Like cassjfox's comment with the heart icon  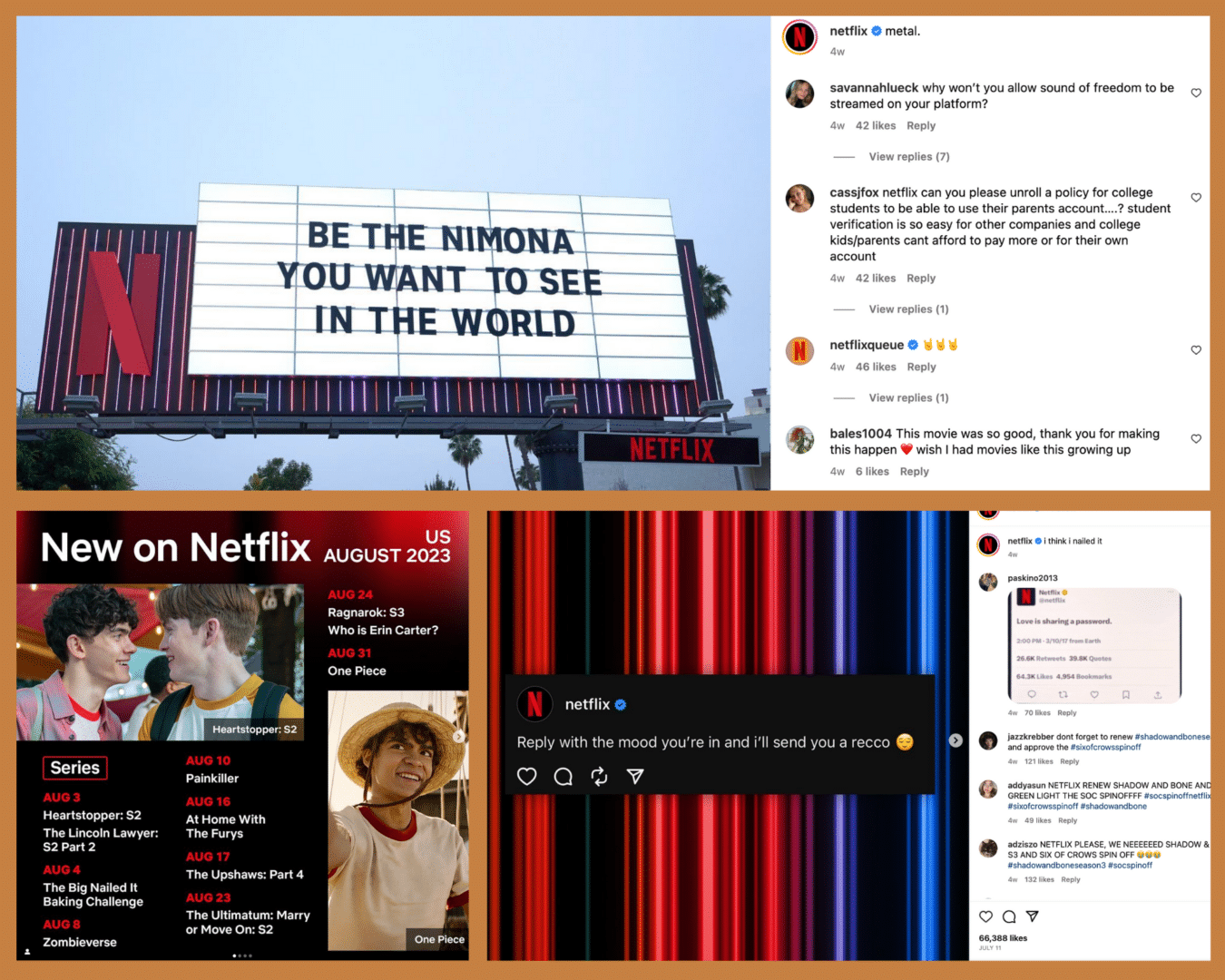click(x=1196, y=197)
